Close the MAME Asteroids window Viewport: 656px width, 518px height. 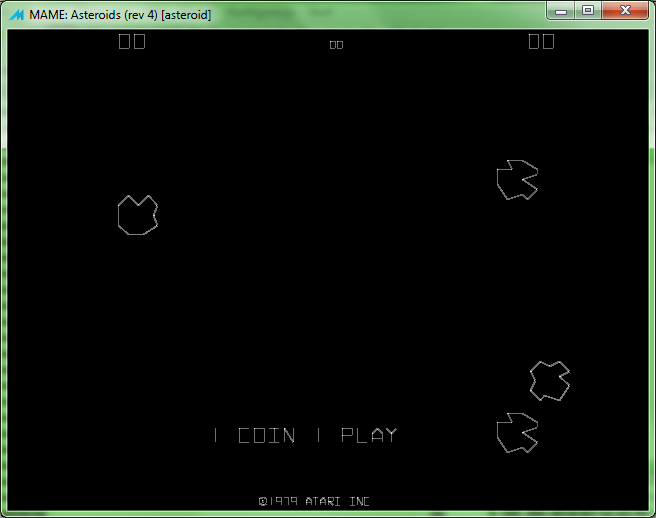click(626, 10)
